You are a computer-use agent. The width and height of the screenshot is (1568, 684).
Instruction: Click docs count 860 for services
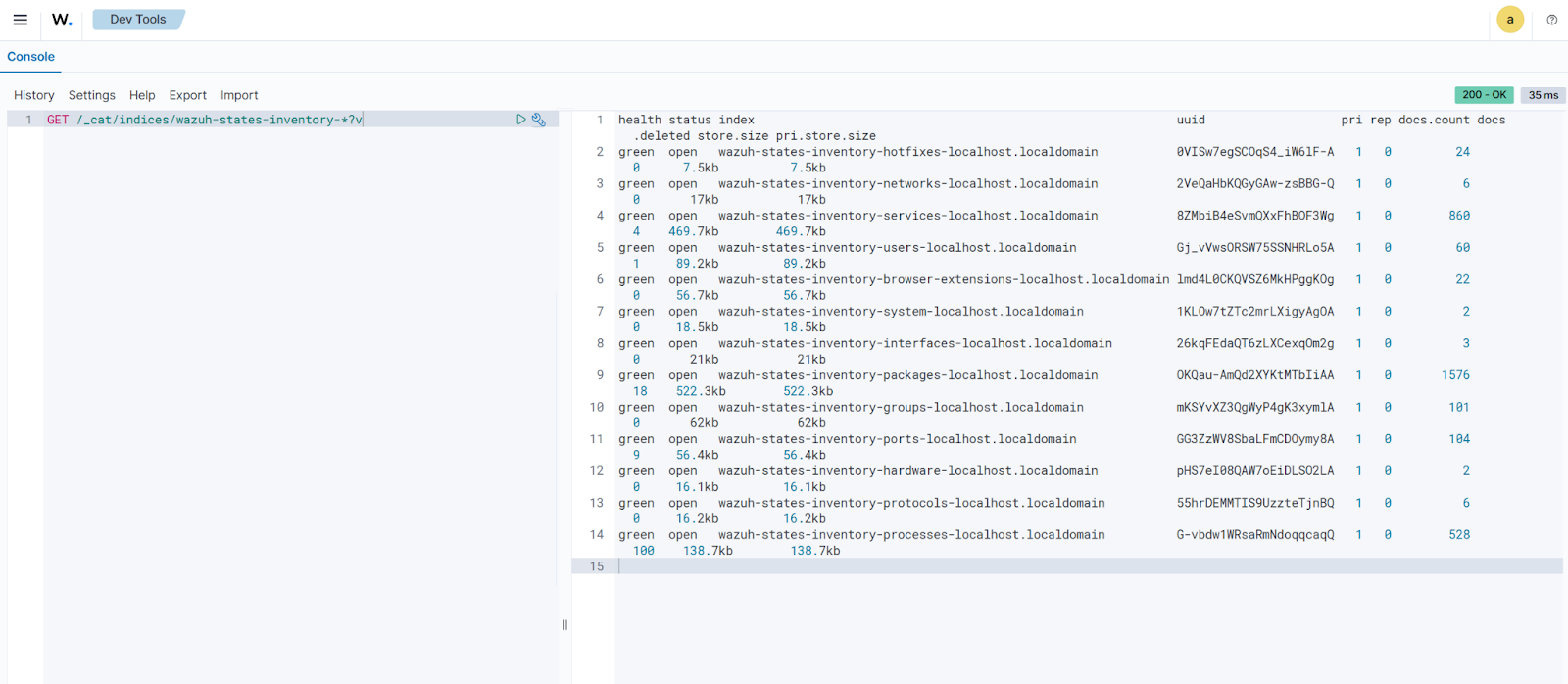tap(1459, 216)
